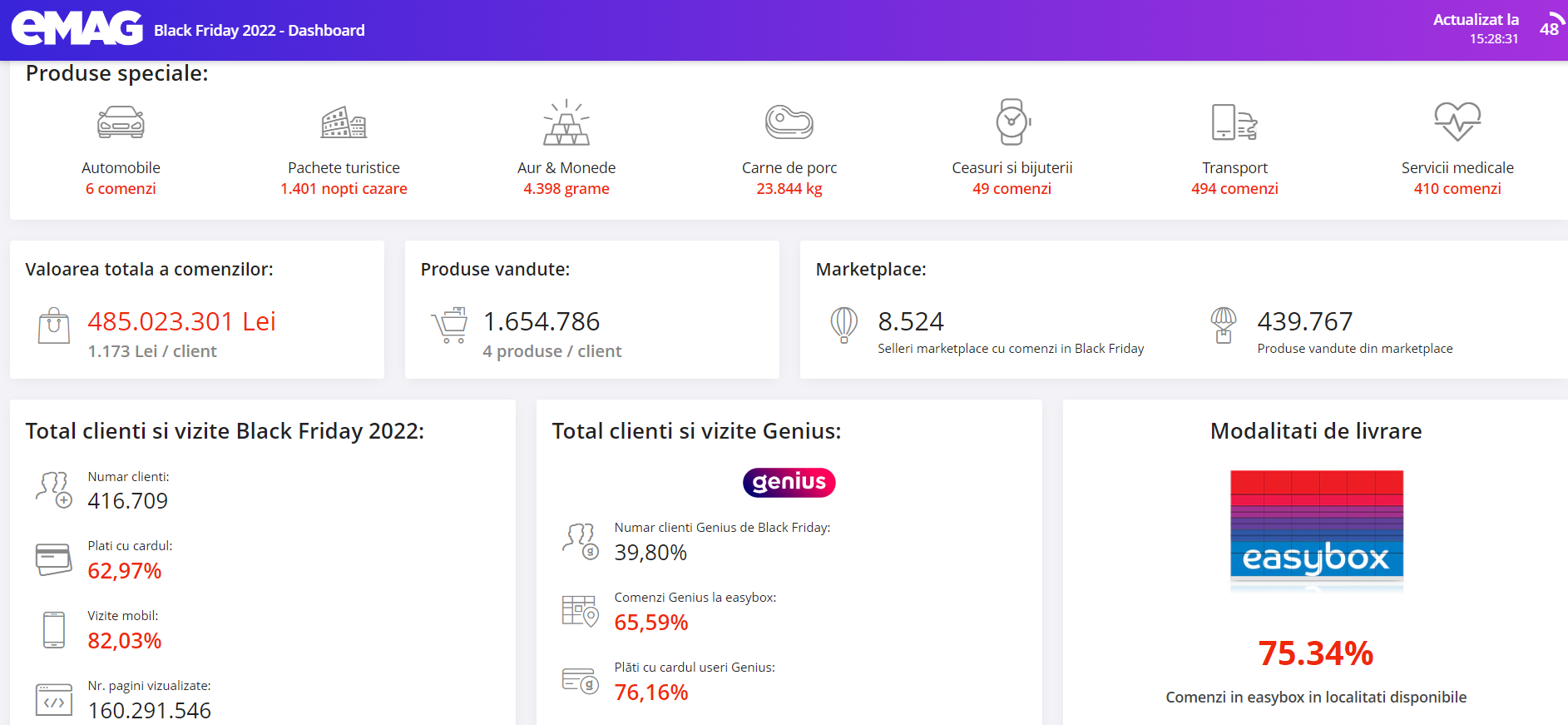This screenshot has height=725, width=1568.
Task: Select the 8.524 sellers number
Action: pyautogui.click(x=911, y=321)
